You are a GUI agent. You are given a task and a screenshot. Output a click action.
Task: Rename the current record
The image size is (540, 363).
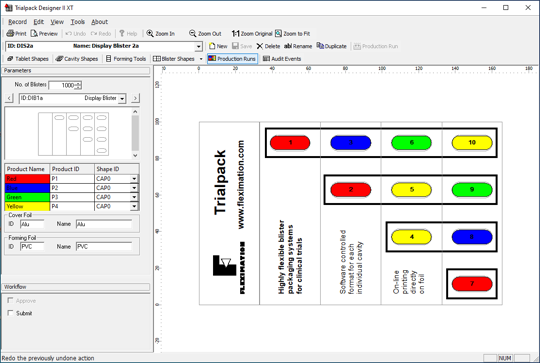[298, 46]
